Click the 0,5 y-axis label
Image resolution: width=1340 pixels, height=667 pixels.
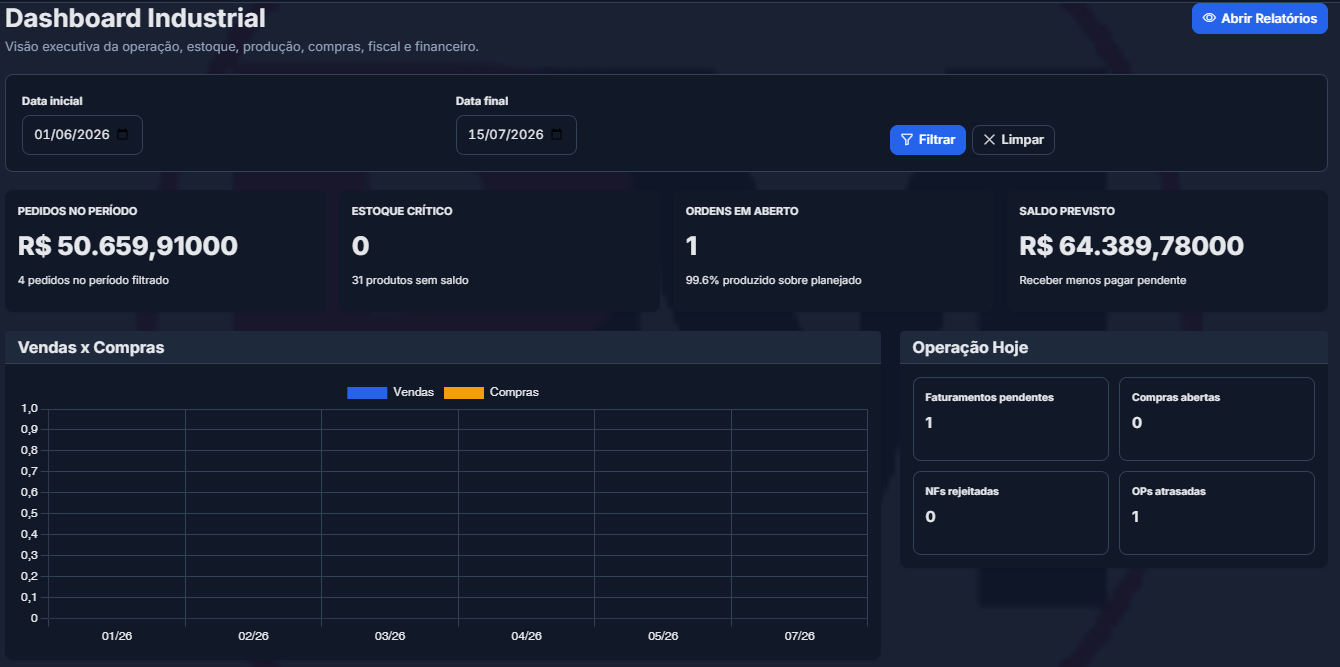29,513
